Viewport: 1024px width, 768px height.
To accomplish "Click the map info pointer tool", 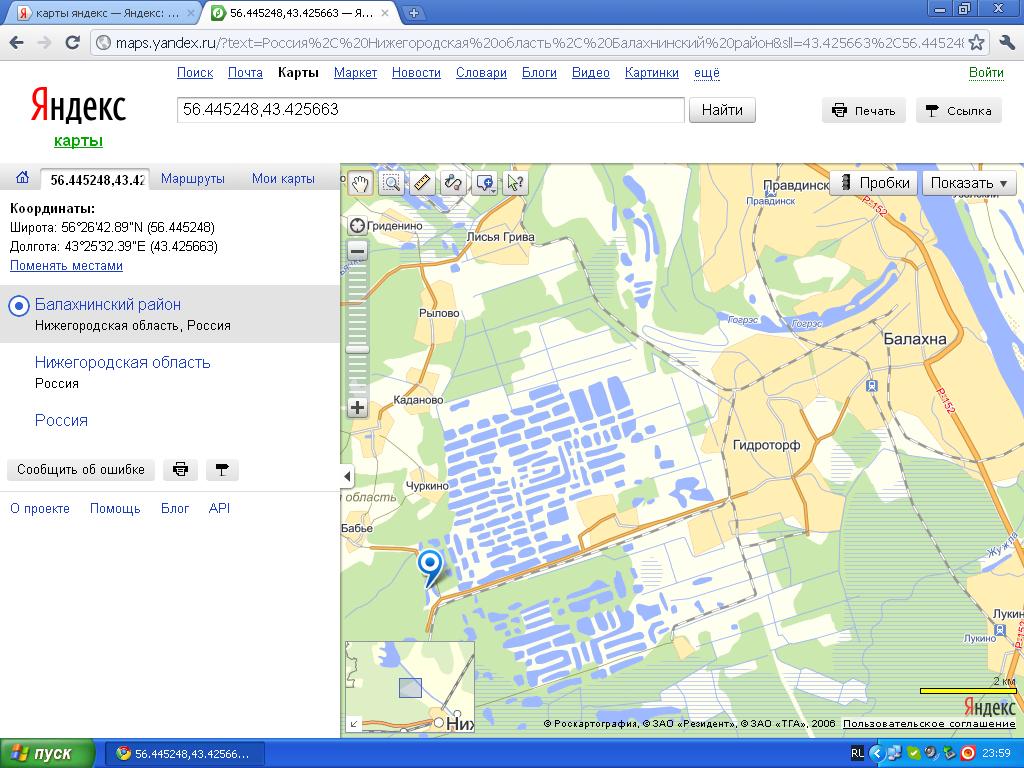I will pos(515,182).
